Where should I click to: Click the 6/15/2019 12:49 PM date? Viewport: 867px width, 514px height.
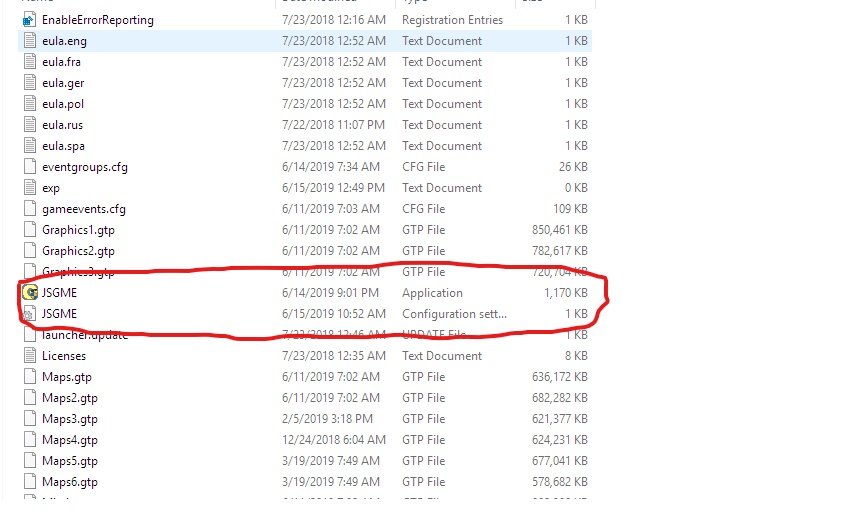tap(333, 188)
